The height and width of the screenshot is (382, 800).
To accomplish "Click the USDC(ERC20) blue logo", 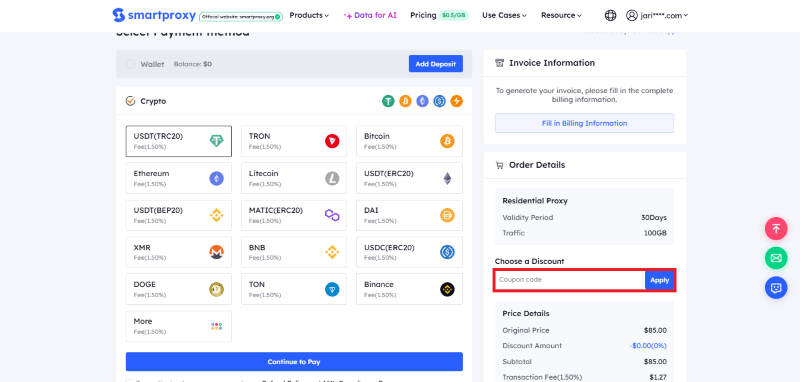I will [447, 252].
